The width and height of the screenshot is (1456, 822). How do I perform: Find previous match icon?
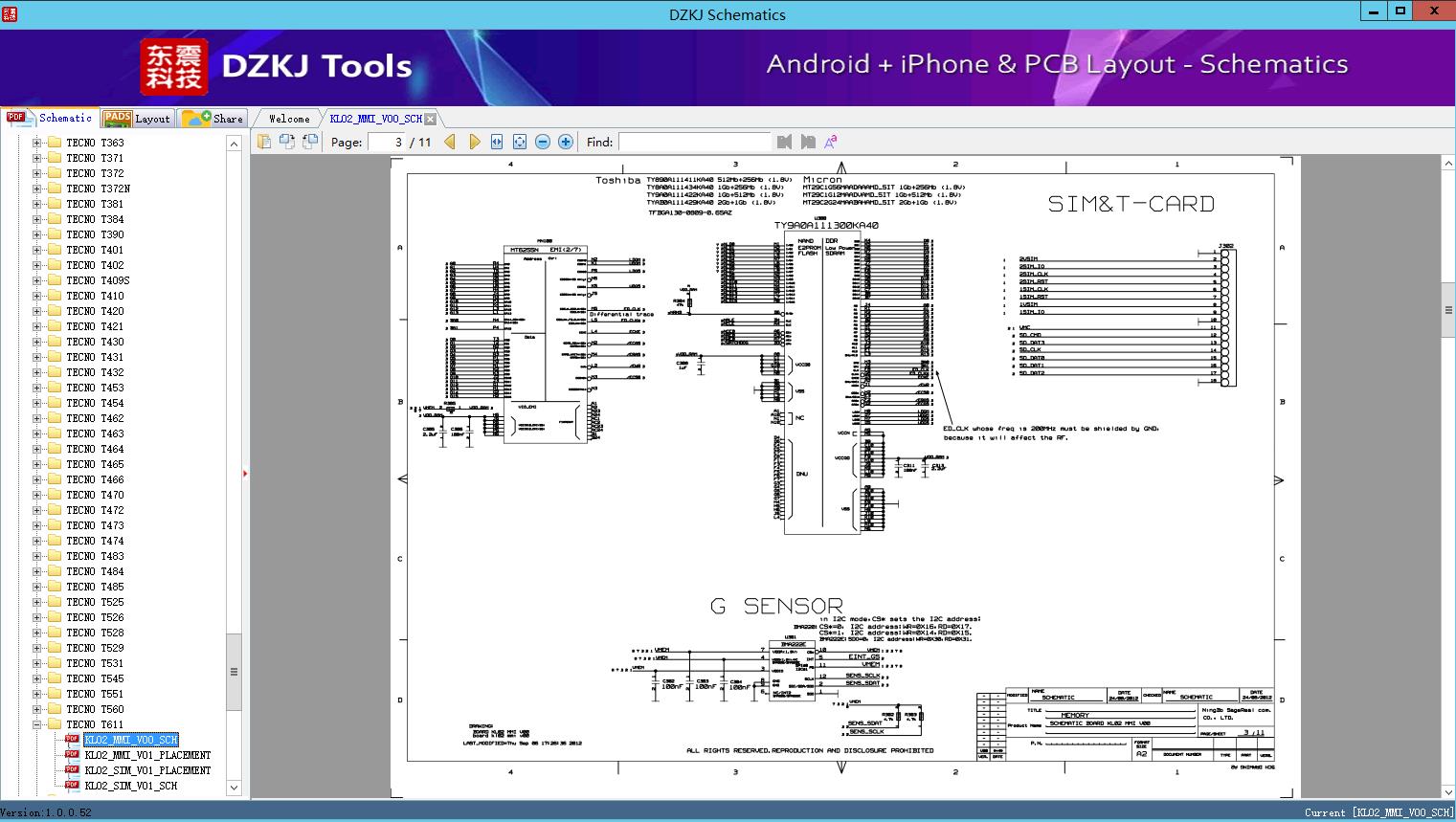click(785, 142)
